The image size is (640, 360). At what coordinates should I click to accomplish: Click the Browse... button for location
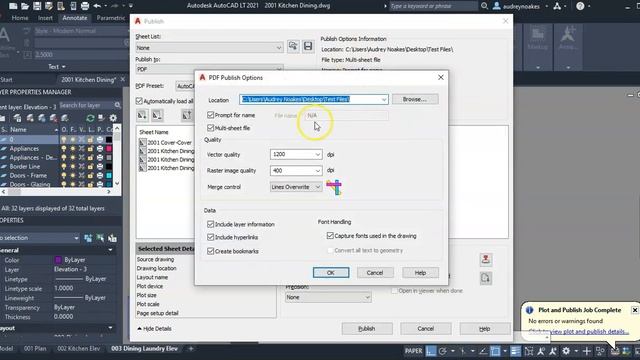415,99
